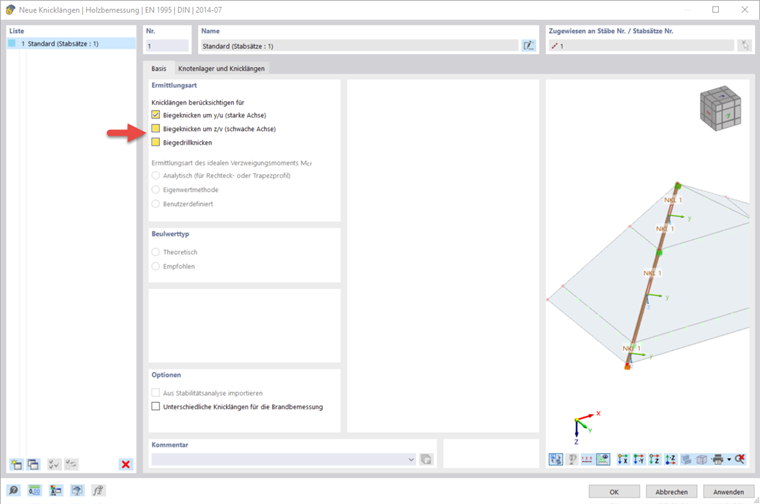This screenshot has width=760, height=504.
Task: Click the grayed lamp icon in preview toolbar
Action: 572,459
